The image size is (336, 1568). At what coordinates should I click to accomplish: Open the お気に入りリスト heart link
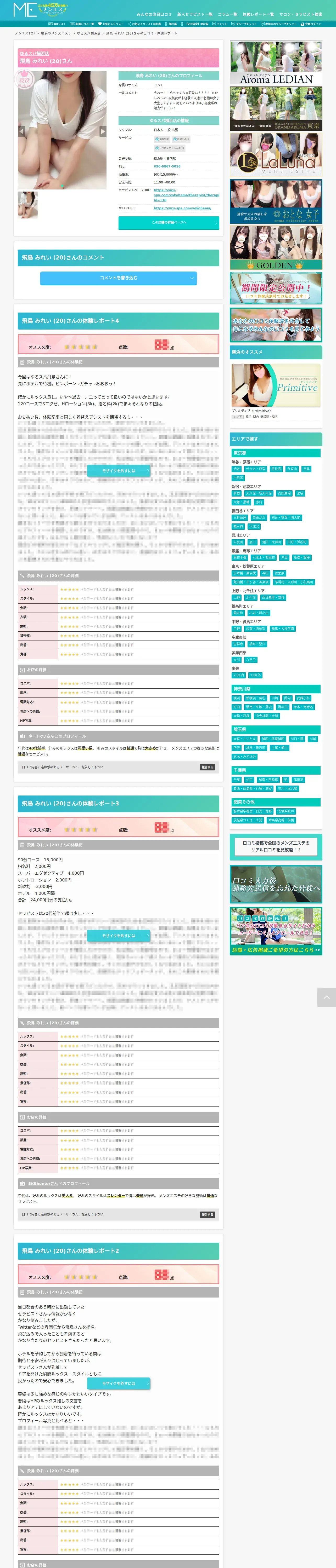pos(110,24)
